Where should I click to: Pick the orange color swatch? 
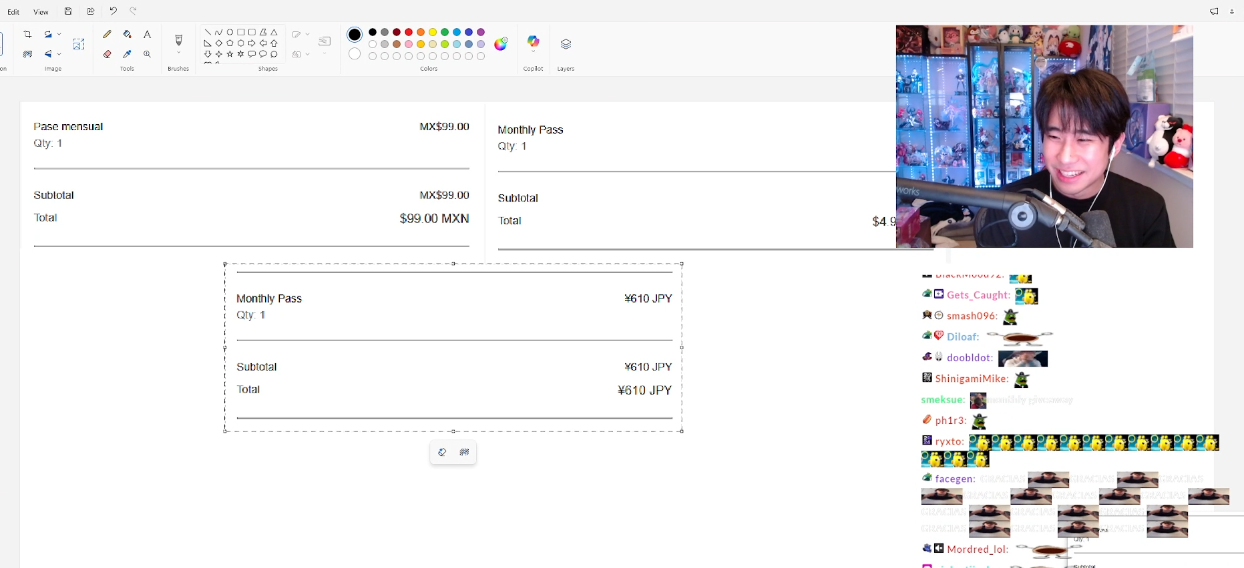421,32
